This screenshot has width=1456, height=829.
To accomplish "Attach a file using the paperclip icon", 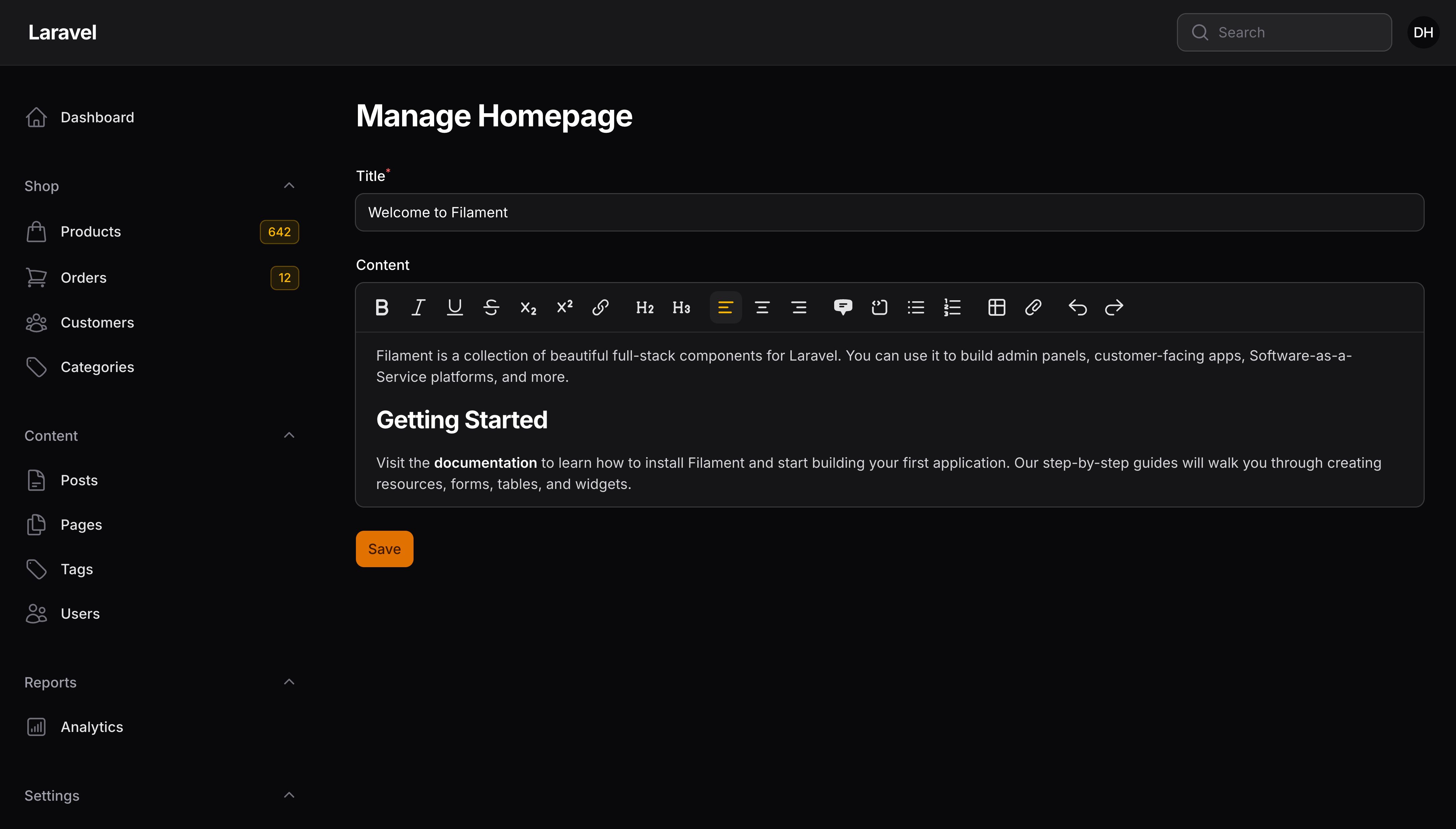I will [x=1033, y=307].
